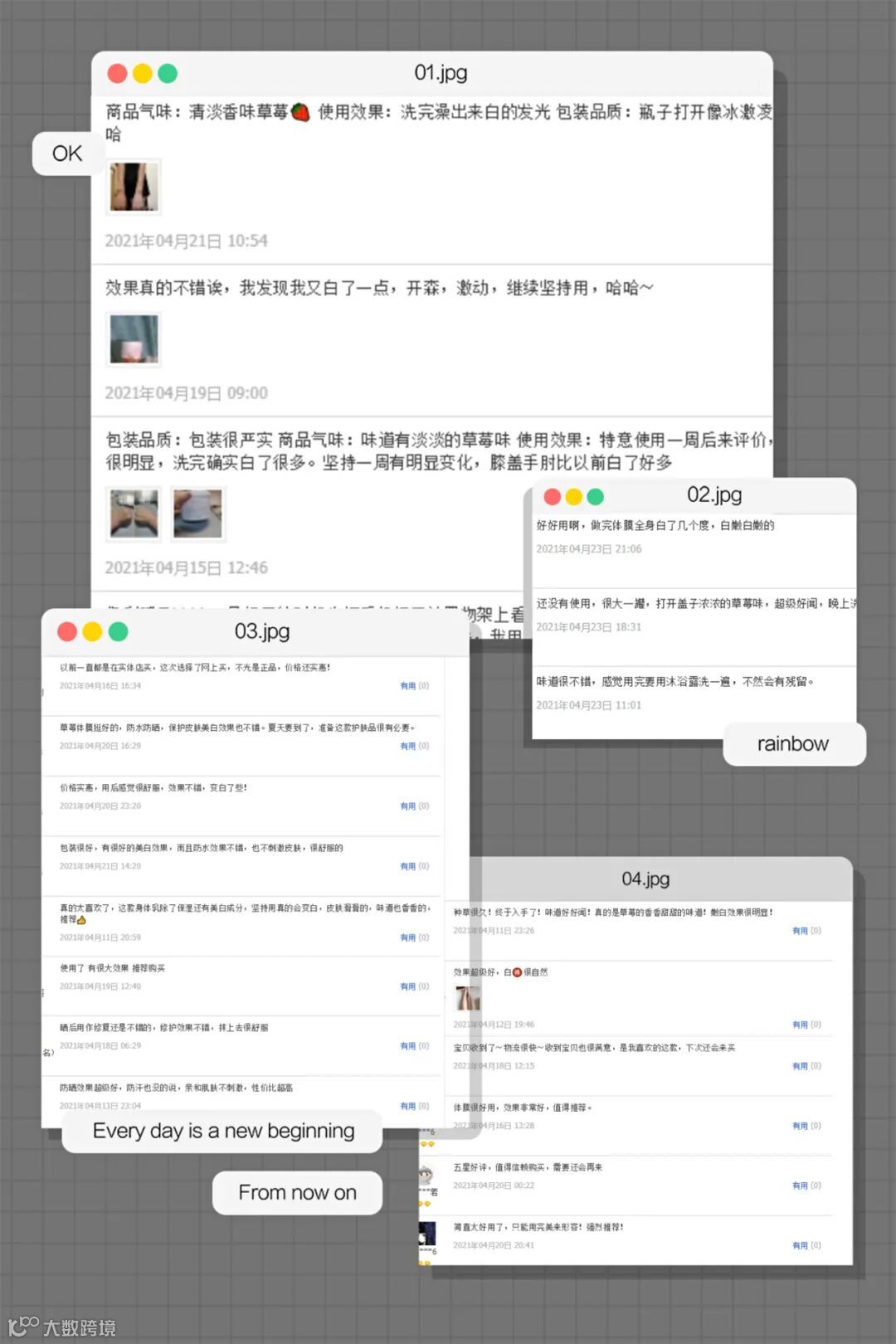896x1344 pixels.
Task: Click 有用 on the 04月16日 13:28 review in 04.jpg
Action: 801,1126
